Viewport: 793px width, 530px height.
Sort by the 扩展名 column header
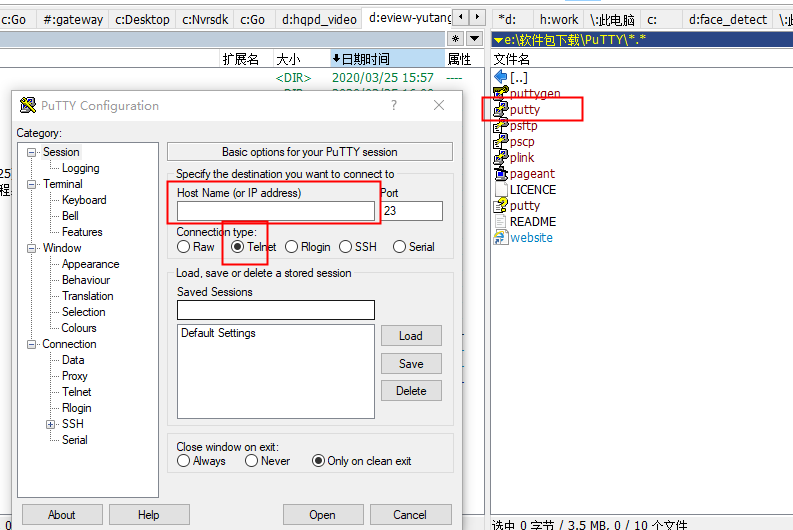point(246,59)
